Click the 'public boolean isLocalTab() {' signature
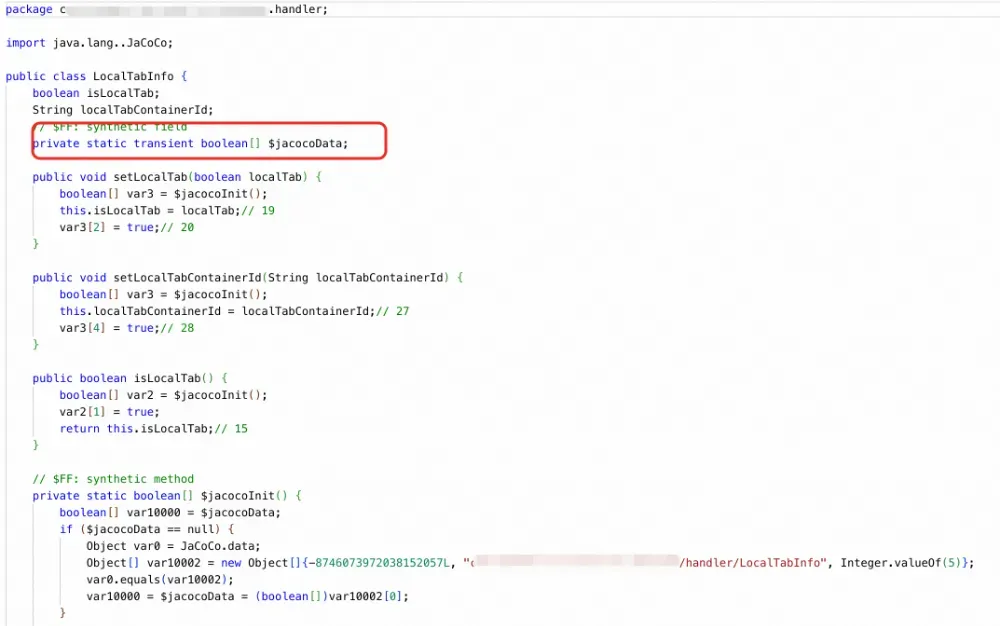This screenshot has height=626, width=1000. (130, 379)
